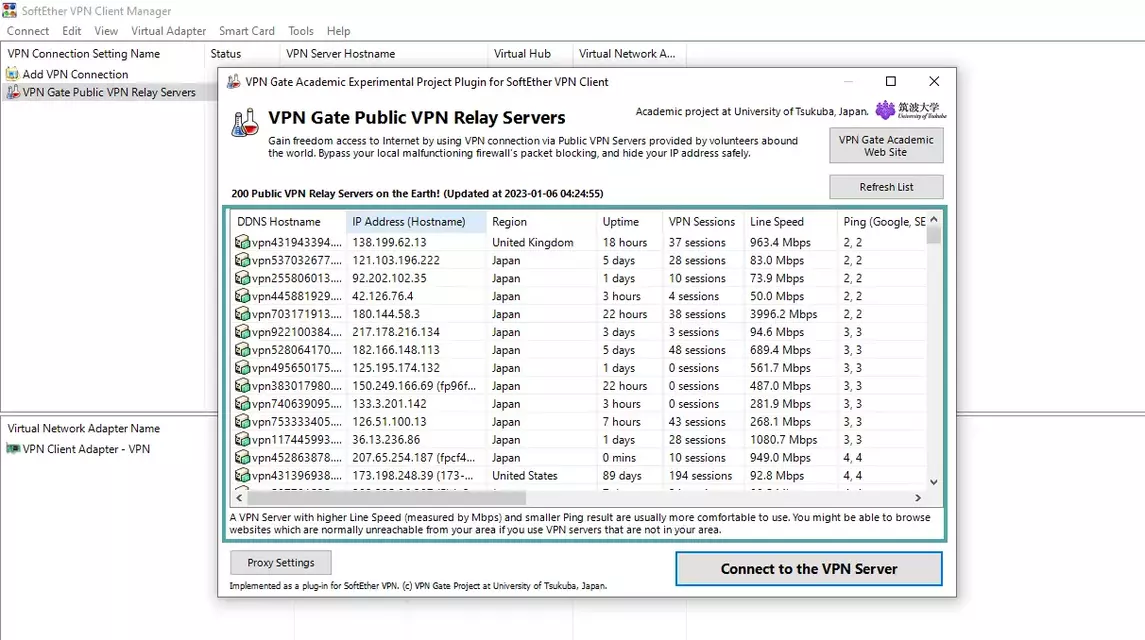The width and height of the screenshot is (1145, 640).
Task: Click the server icon for vpn495650175 row
Action: [x=242, y=367]
